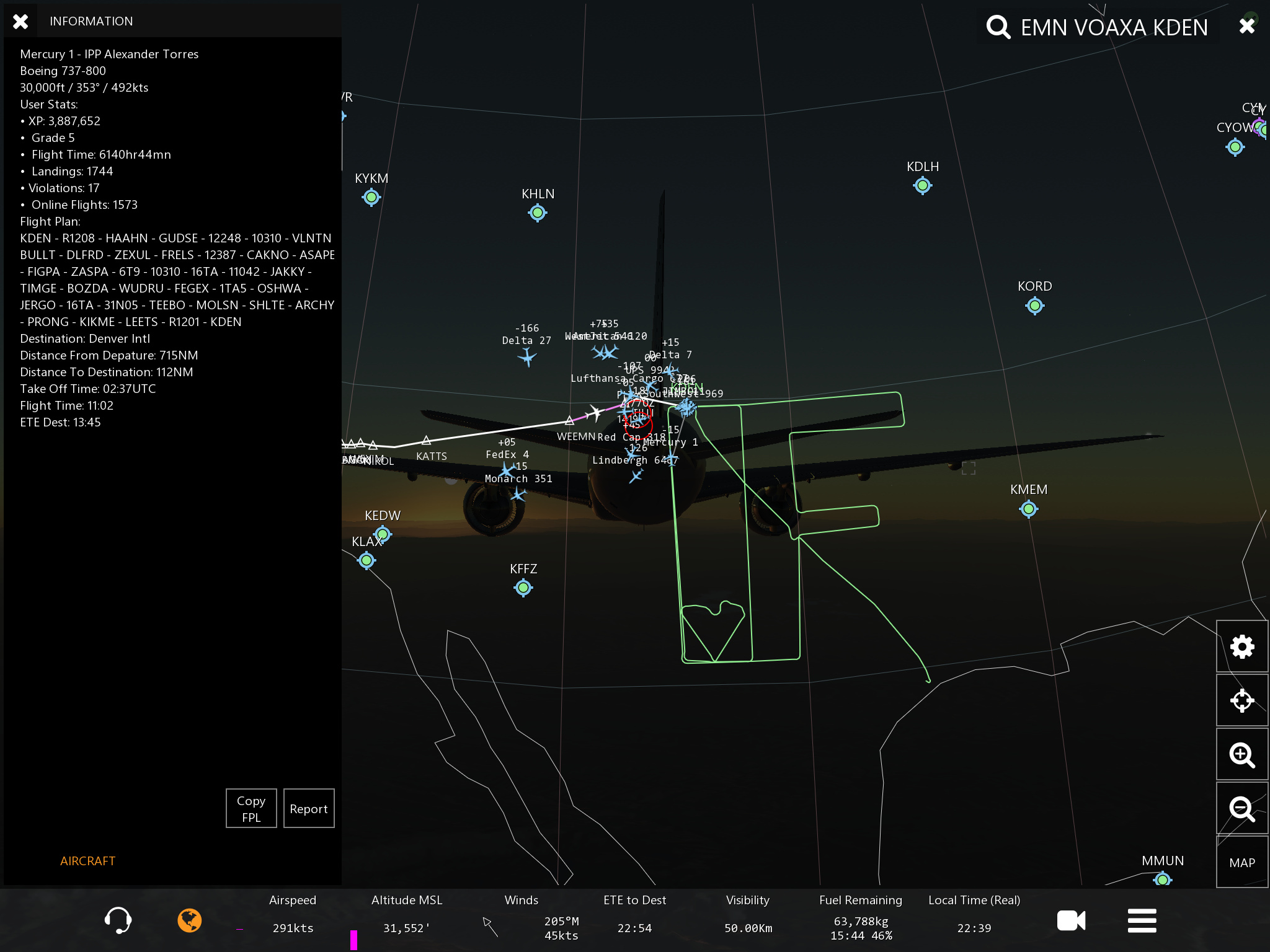
Task: Click the EMN VOAXA KDEN search field
Action: tap(1114, 27)
